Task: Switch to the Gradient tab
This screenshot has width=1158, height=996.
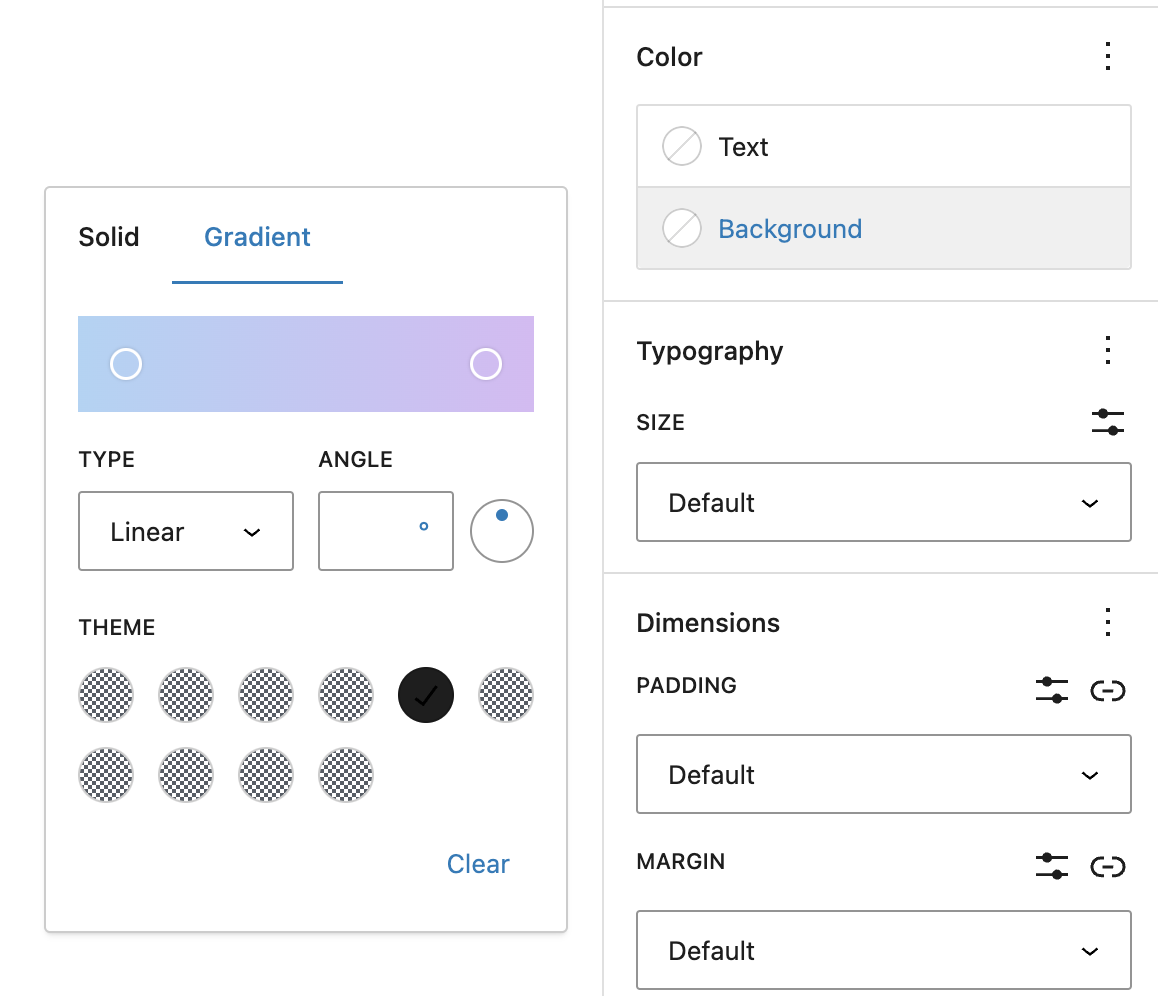Action: point(257,237)
